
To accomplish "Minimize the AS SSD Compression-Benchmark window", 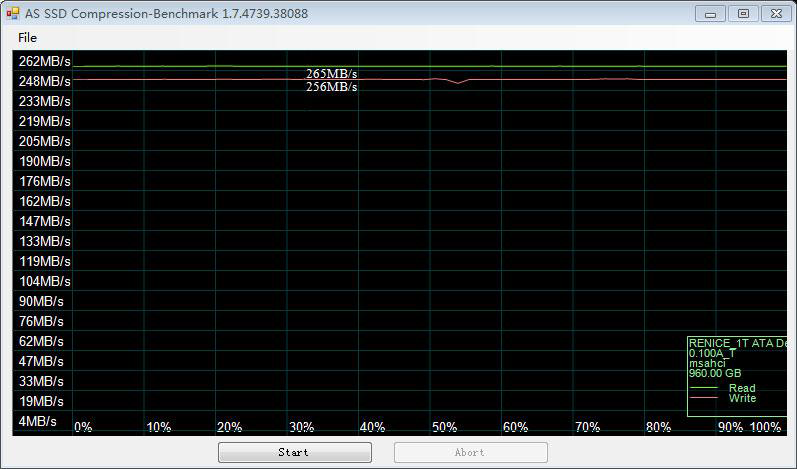I will tap(711, 14).
